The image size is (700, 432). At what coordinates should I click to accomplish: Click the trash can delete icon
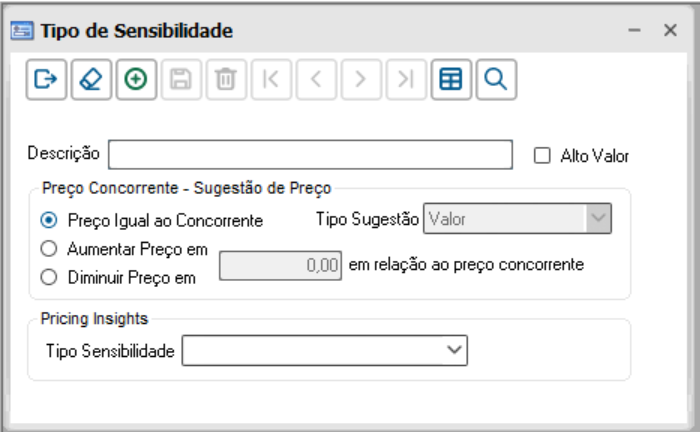[x=226, y=81]
